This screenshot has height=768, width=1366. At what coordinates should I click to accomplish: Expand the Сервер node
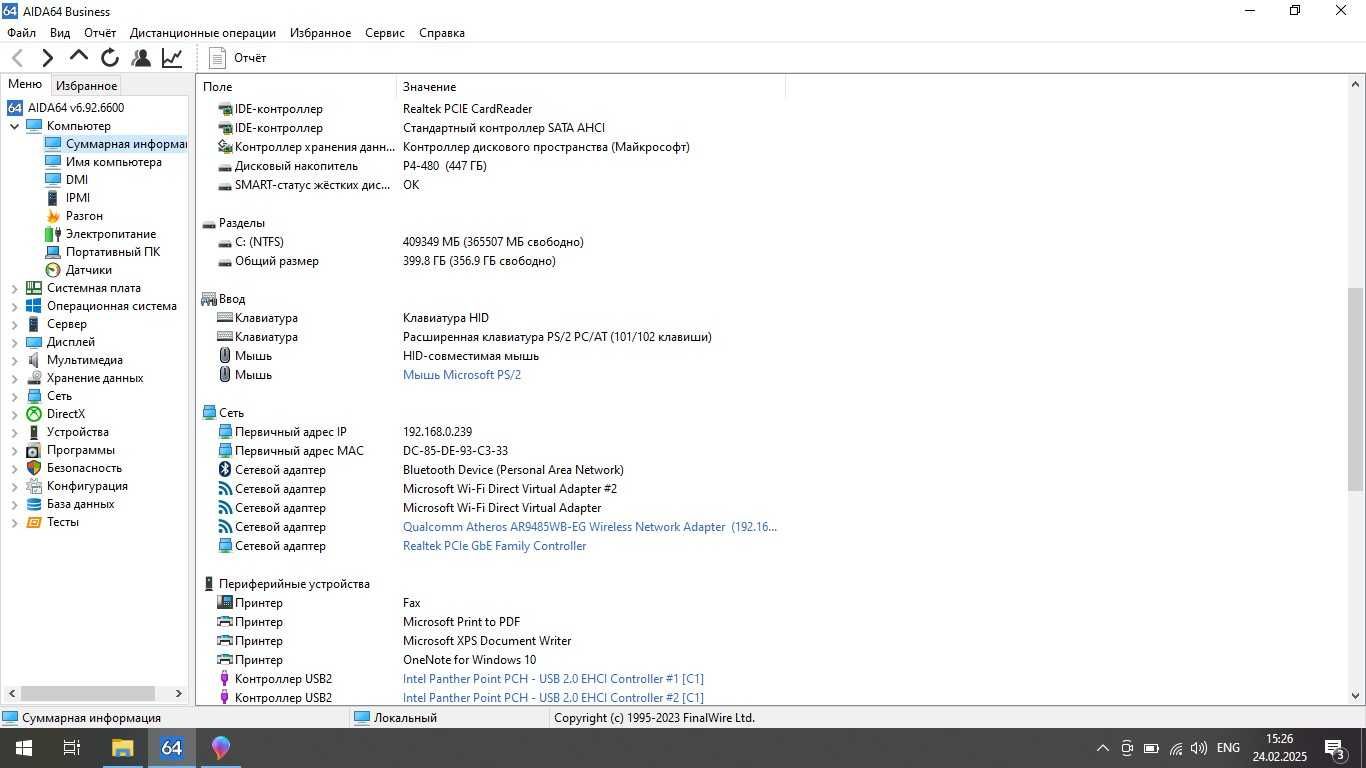[14, 324]
